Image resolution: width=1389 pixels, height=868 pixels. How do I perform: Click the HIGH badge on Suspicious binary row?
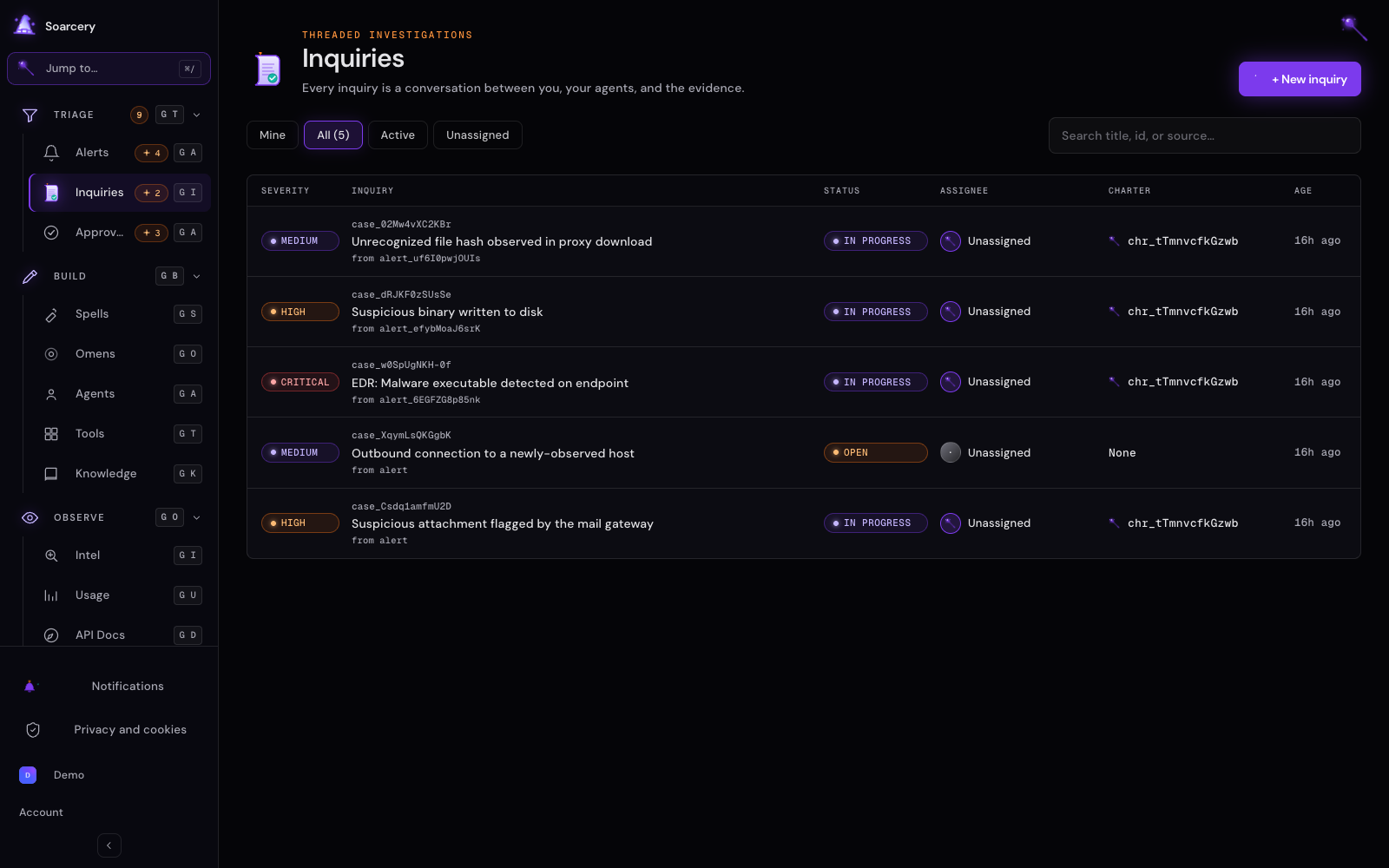pyautogui.click(x=300, y=312)
